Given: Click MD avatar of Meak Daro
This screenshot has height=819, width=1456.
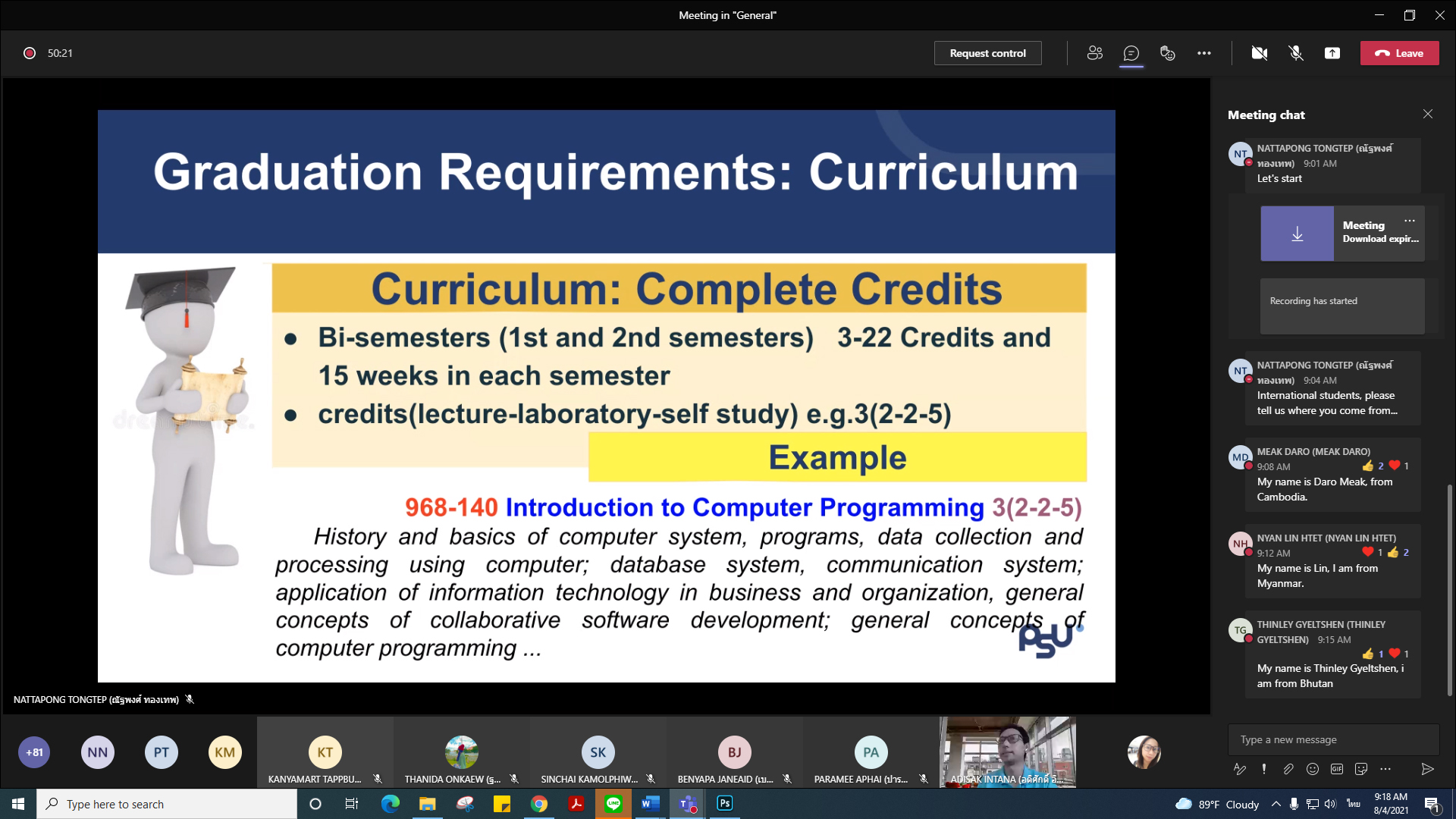Looking at the screenshot, I should tap(1240, 457).
